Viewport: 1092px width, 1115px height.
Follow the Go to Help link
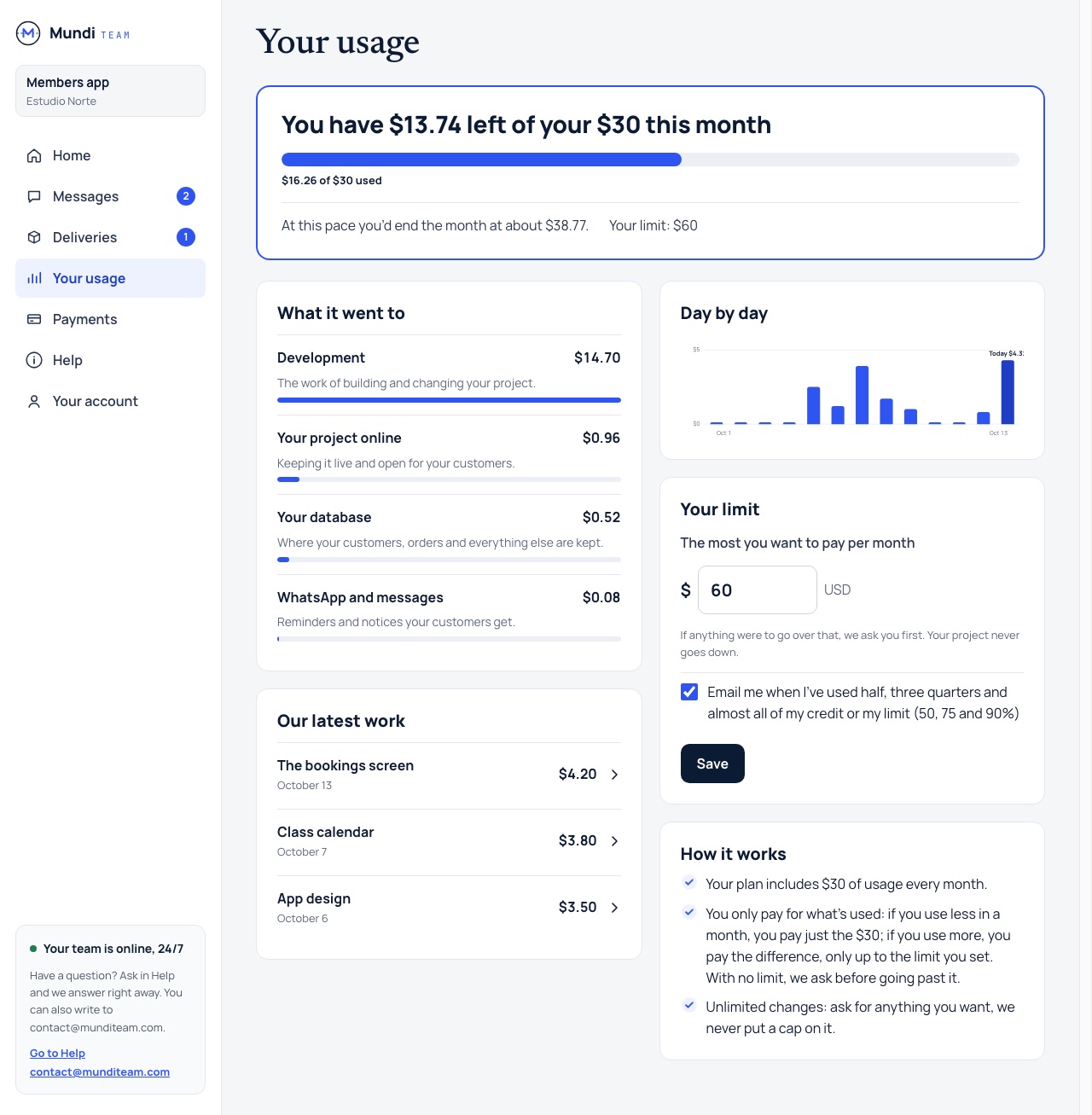point(57,1054)
